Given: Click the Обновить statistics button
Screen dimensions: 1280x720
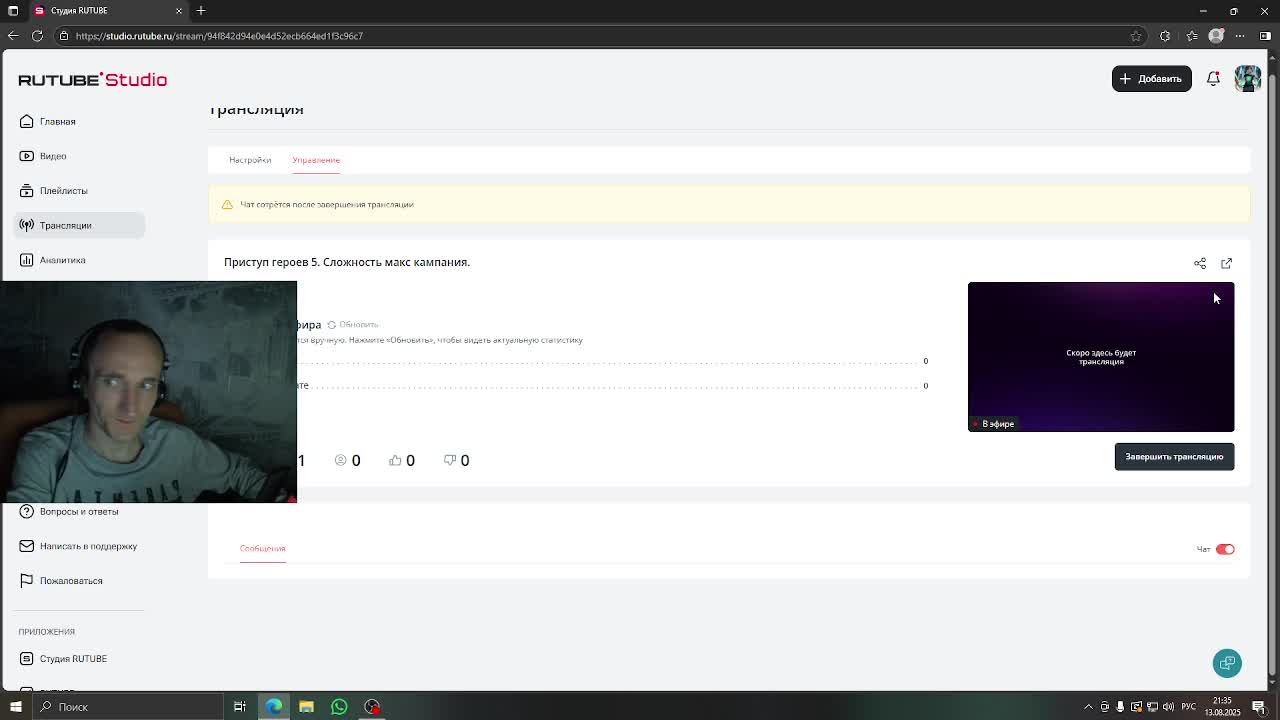Looking at the screenshot, I should point(353,324).
